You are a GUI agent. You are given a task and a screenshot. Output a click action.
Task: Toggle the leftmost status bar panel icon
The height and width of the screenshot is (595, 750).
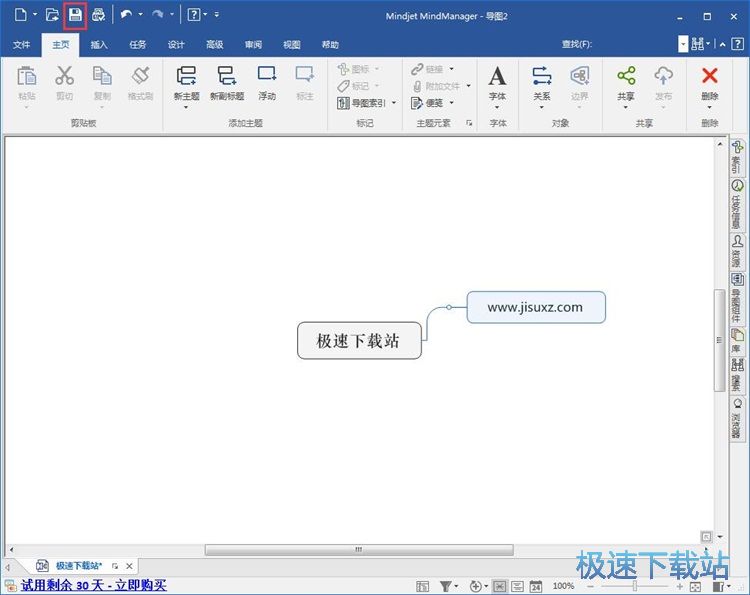(422, 586)
